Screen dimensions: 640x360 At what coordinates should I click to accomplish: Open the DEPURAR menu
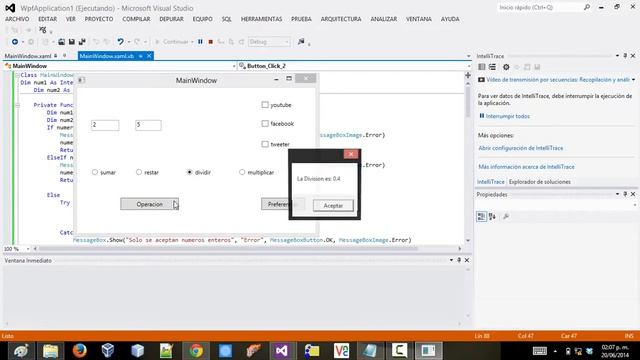click(171, 19)
